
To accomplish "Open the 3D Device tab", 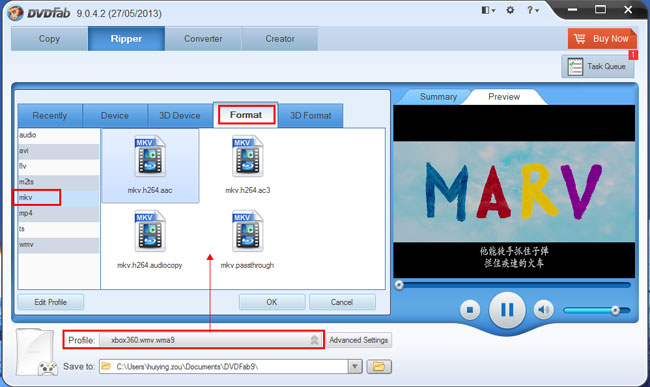I will click(180, 116).
